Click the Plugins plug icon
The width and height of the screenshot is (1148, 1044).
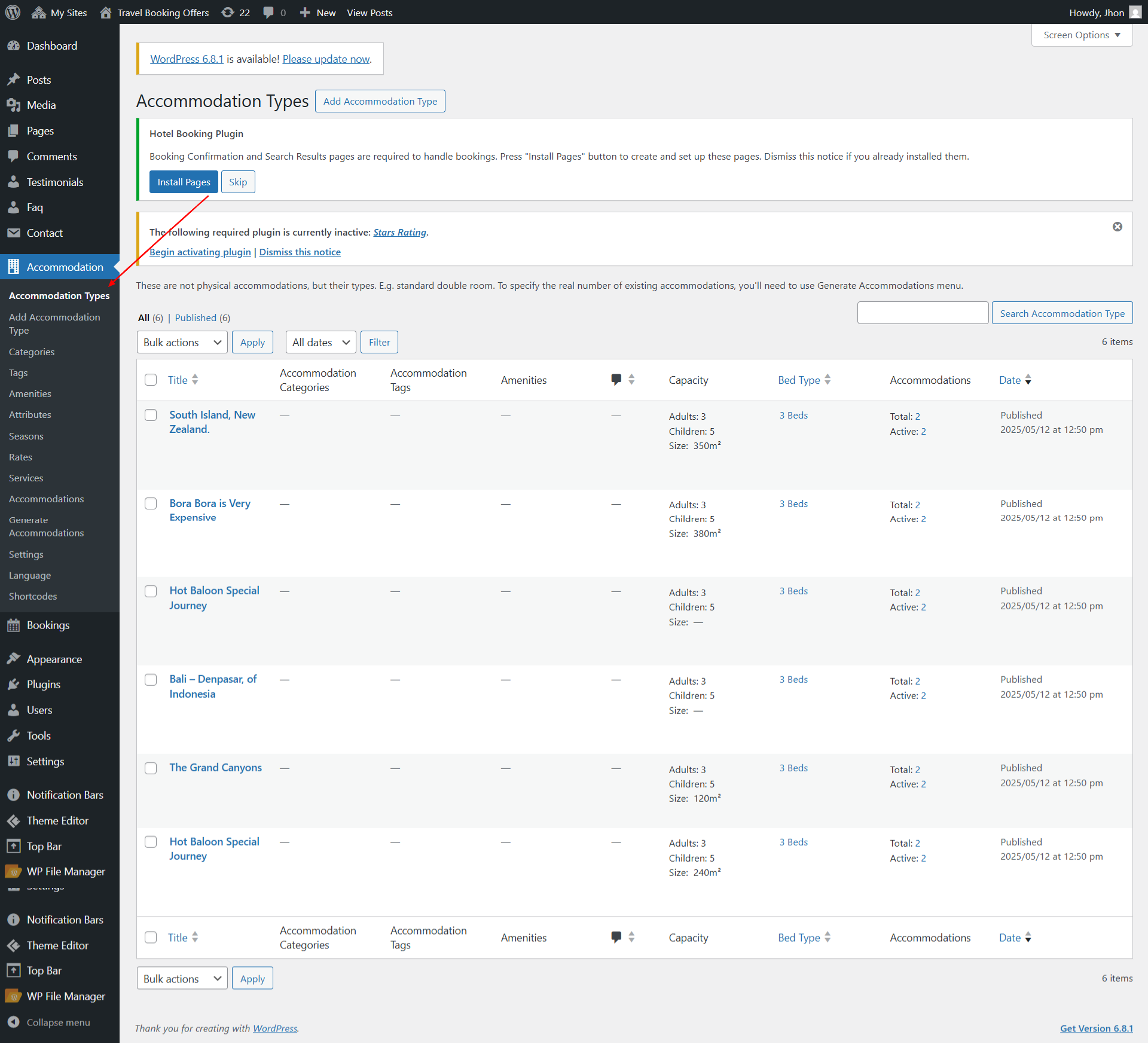coord(13,685)
